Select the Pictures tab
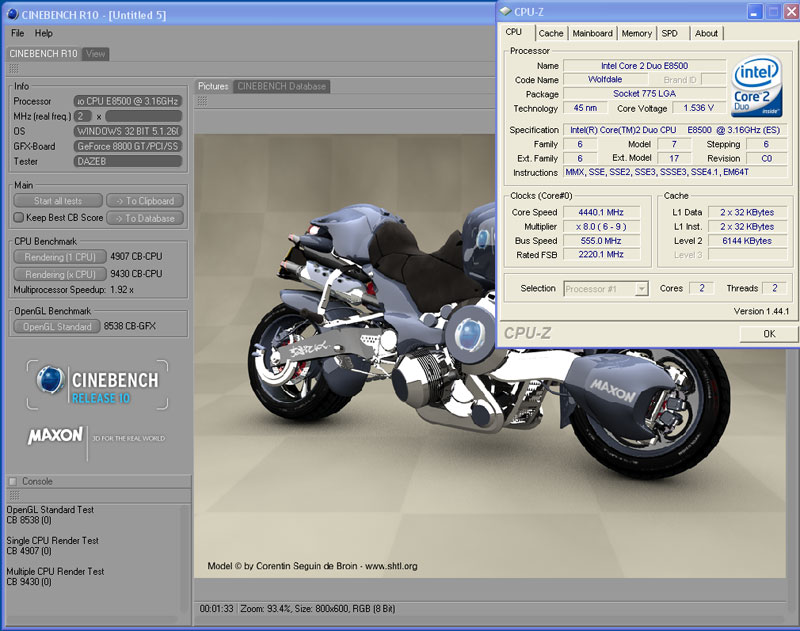Screen dimensions: 800x631 213,86
